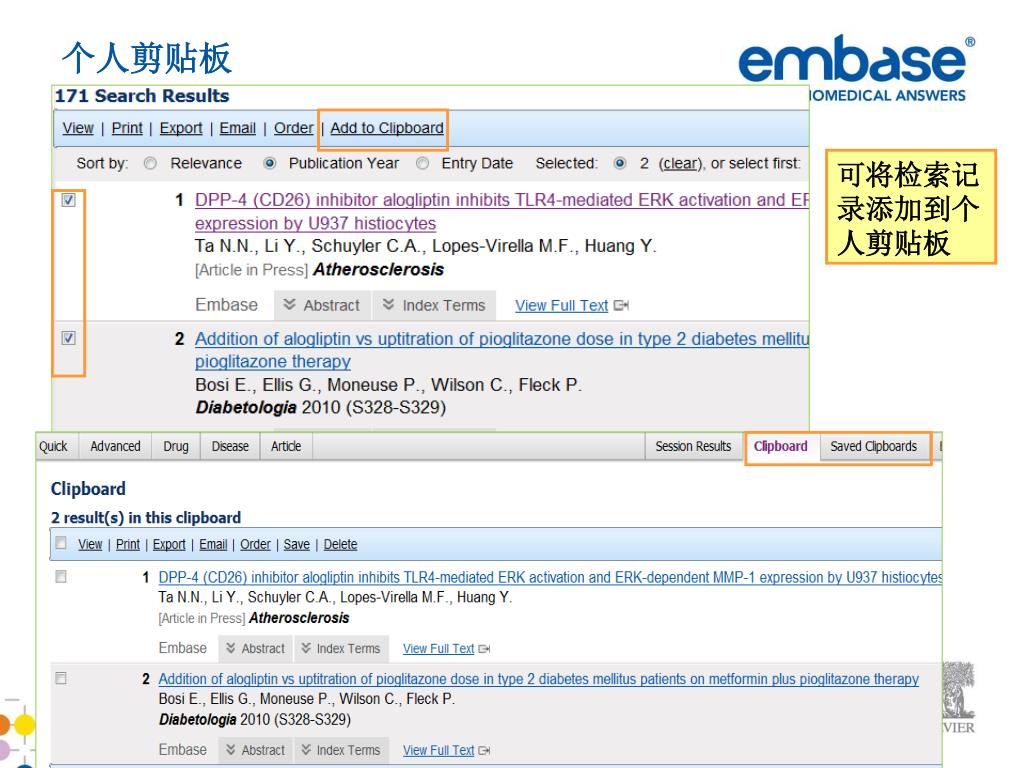This screenshot has width=1024, height=768.
Task: Click Email in clipboard toolbar
Action: tap(213, 544)
